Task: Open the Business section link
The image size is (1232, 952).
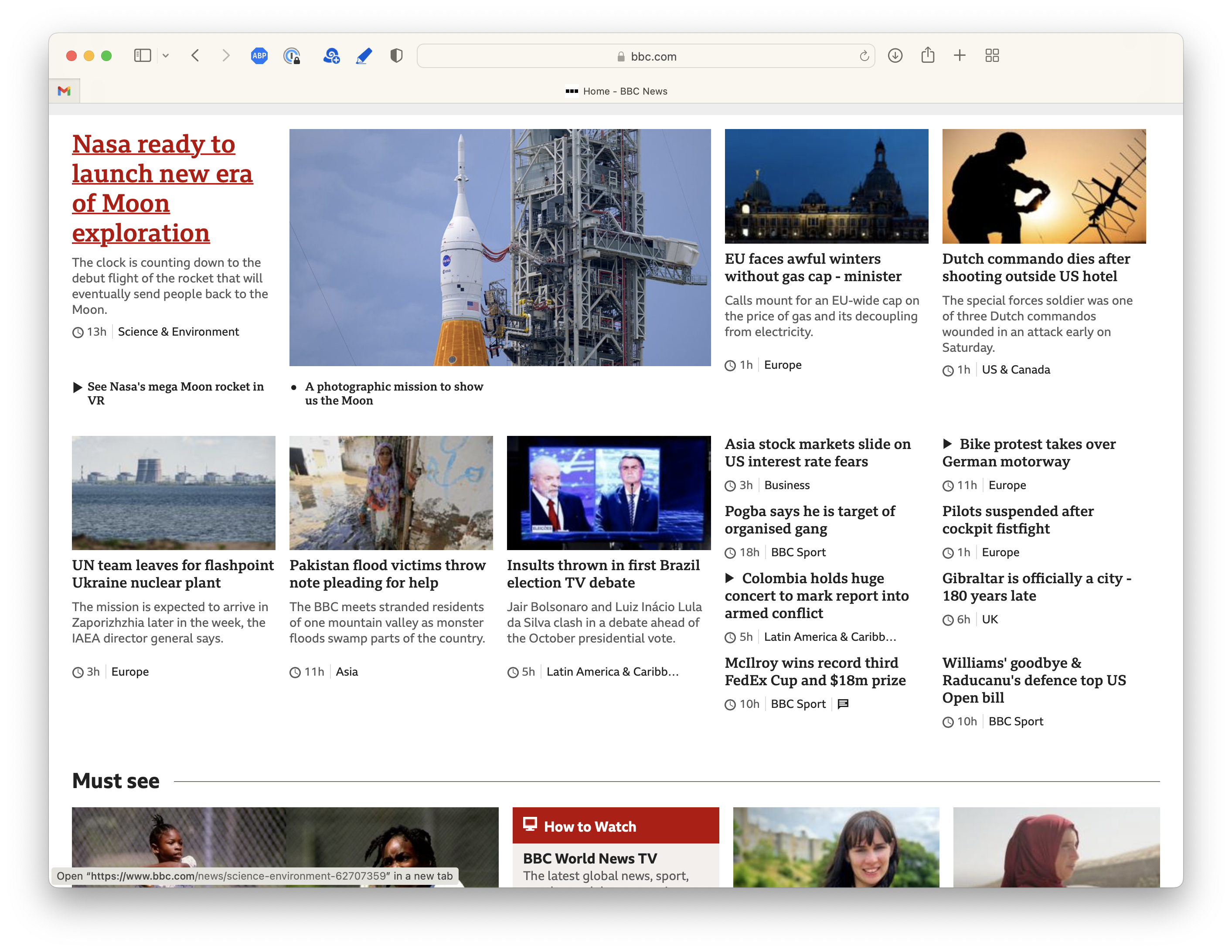Action: (786, 485)
